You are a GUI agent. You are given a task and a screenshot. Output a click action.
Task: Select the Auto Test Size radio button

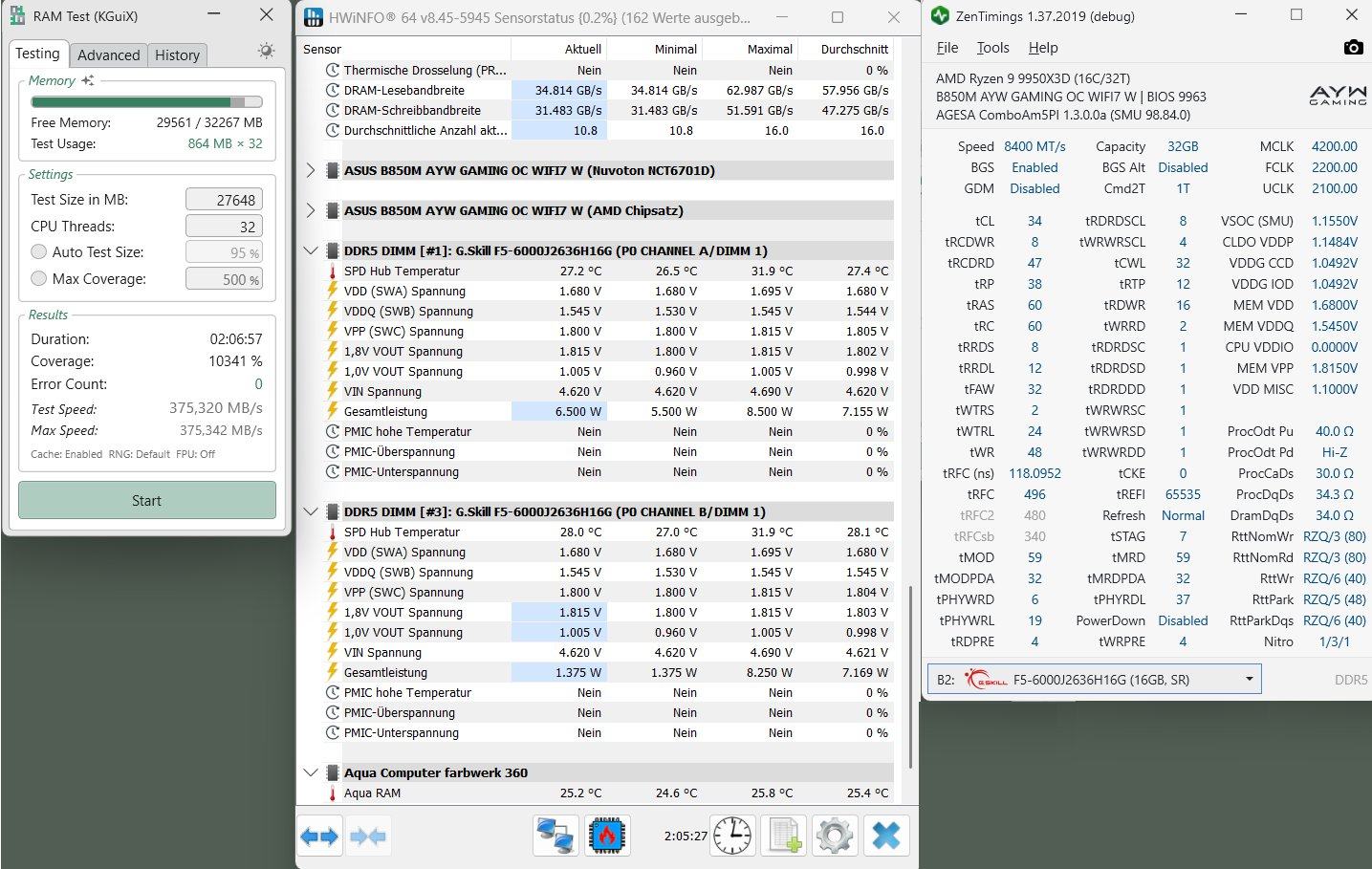[39, 252]
